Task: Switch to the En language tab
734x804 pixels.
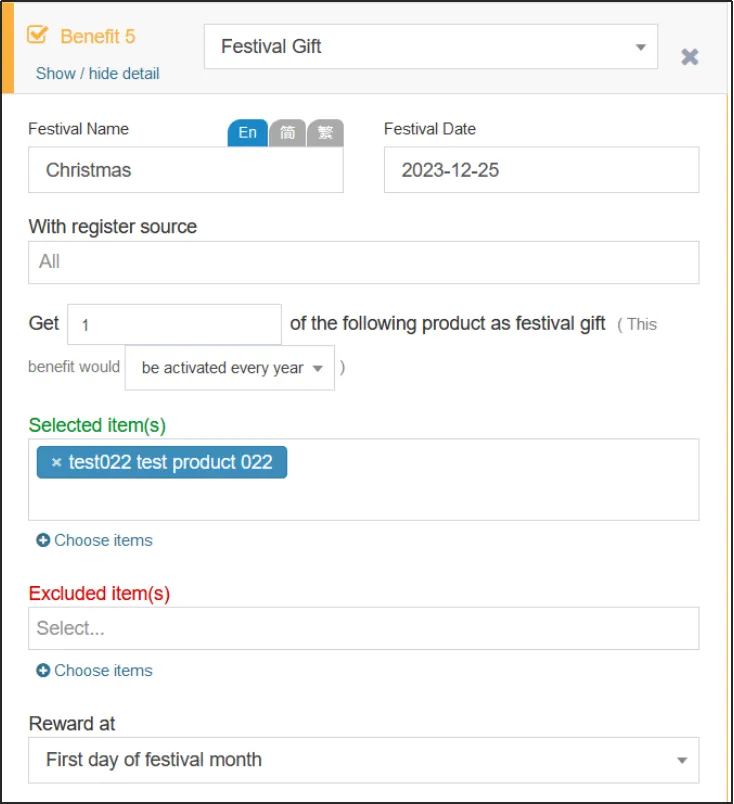Action: [247, 133]
